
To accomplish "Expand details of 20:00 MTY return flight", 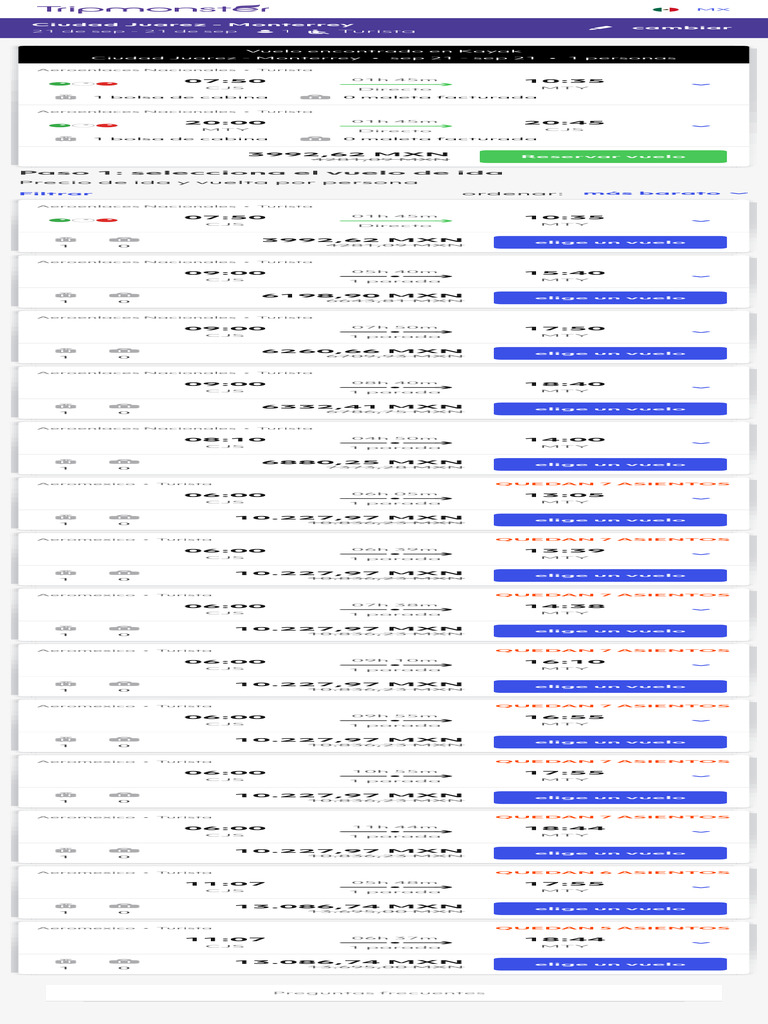I will click(701, 127).
